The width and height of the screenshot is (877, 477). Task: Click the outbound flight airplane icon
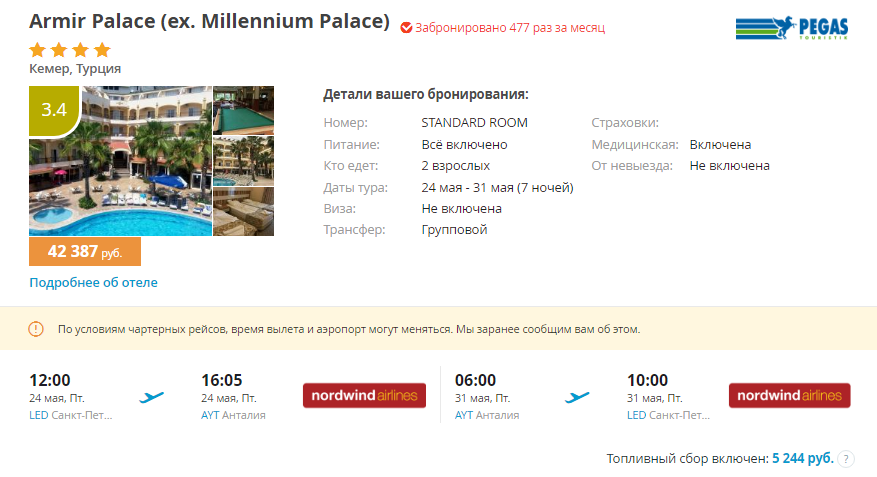tap(152, 397)
